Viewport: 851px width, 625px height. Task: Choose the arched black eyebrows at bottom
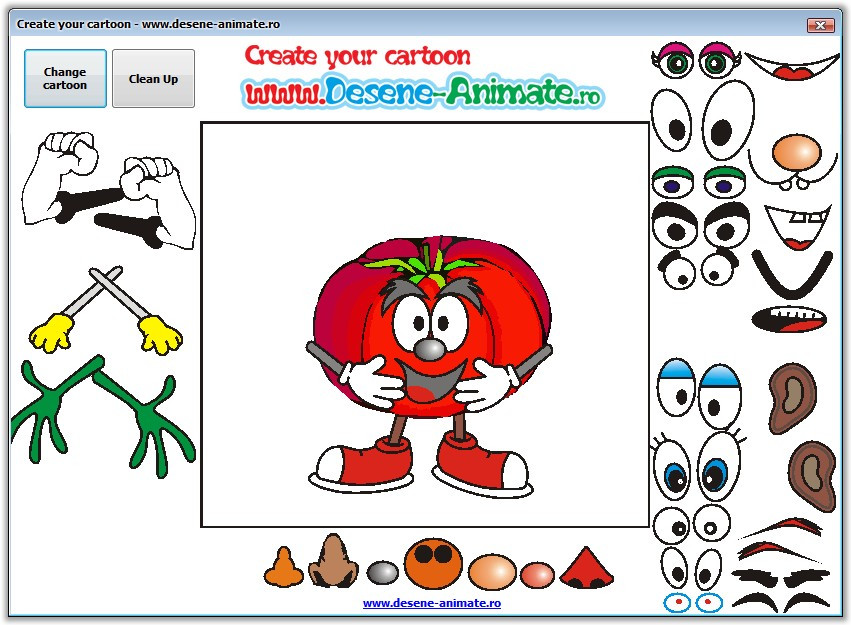click(780, 601)
